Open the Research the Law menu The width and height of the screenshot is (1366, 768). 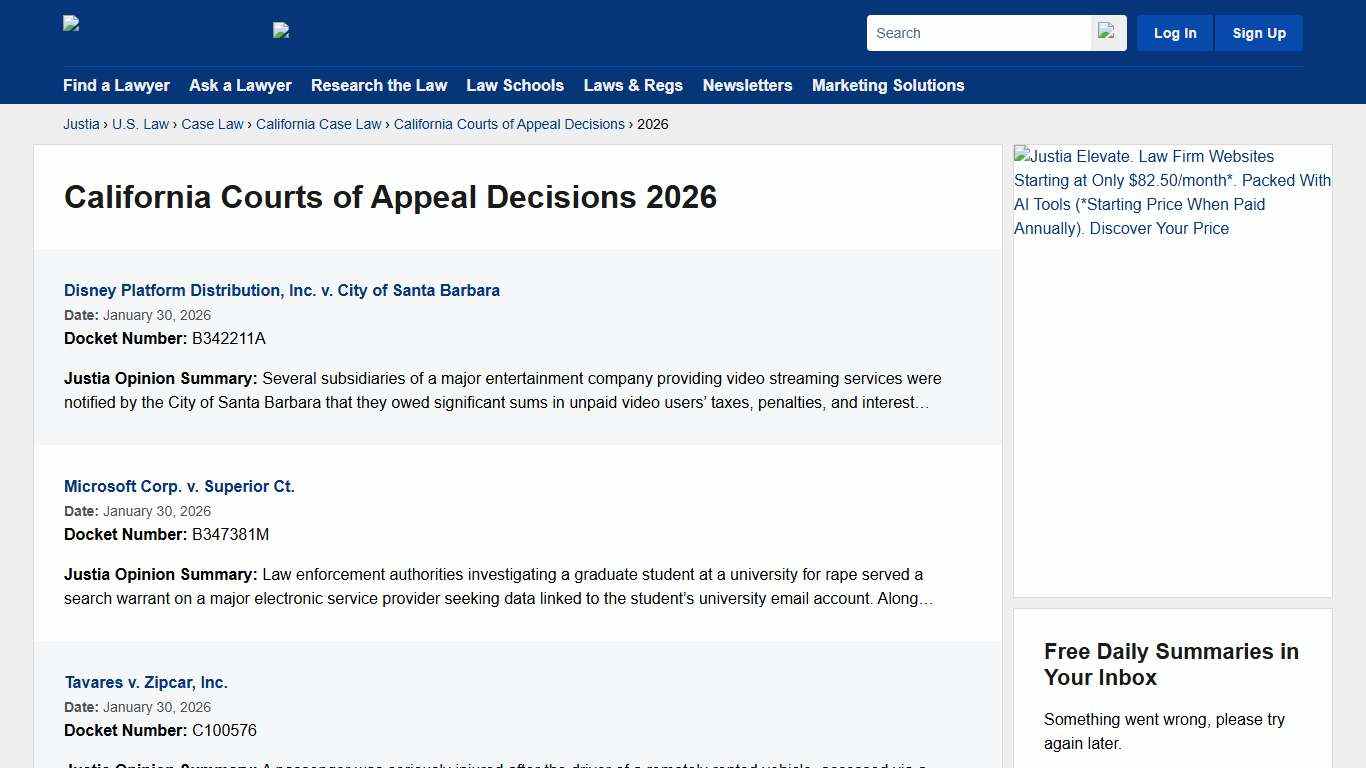point(379,86)
